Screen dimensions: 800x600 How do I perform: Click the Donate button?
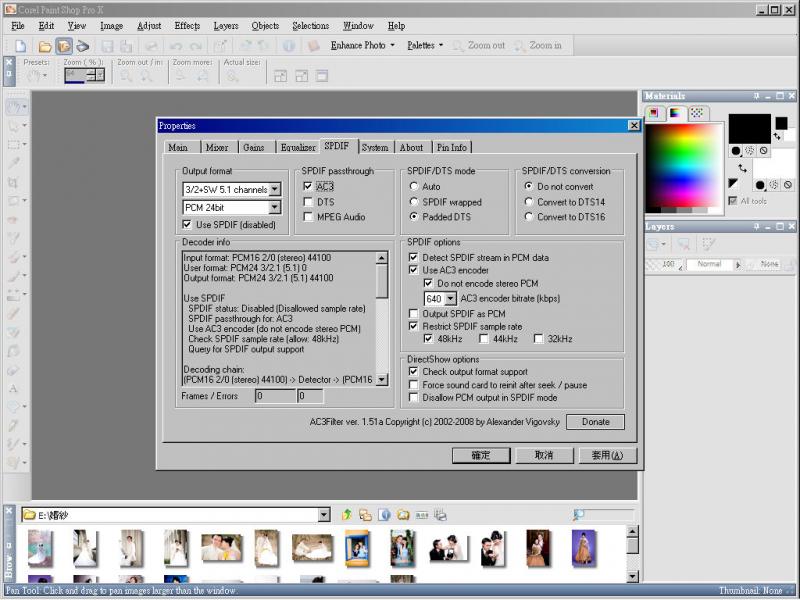pyautogui.click(x=595, y=422)
